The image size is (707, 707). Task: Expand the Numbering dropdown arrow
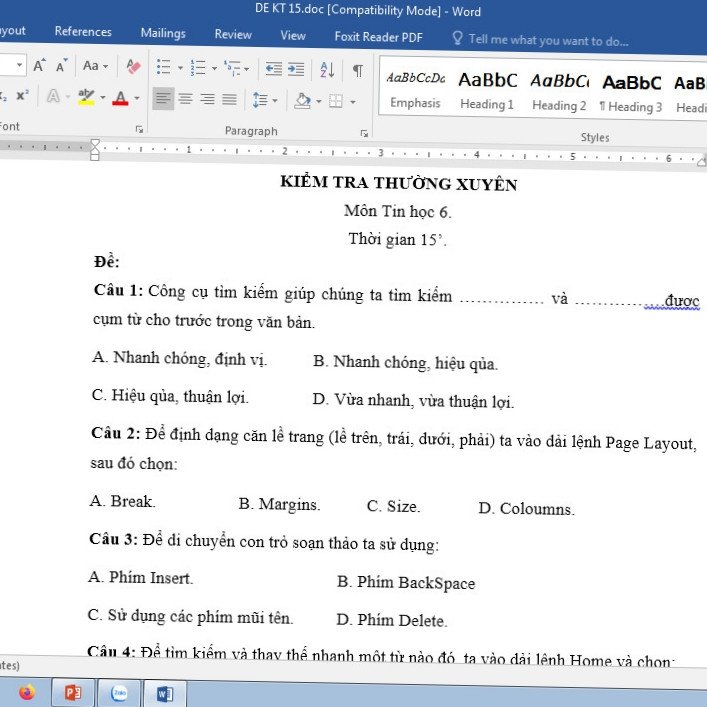[215, 69]
